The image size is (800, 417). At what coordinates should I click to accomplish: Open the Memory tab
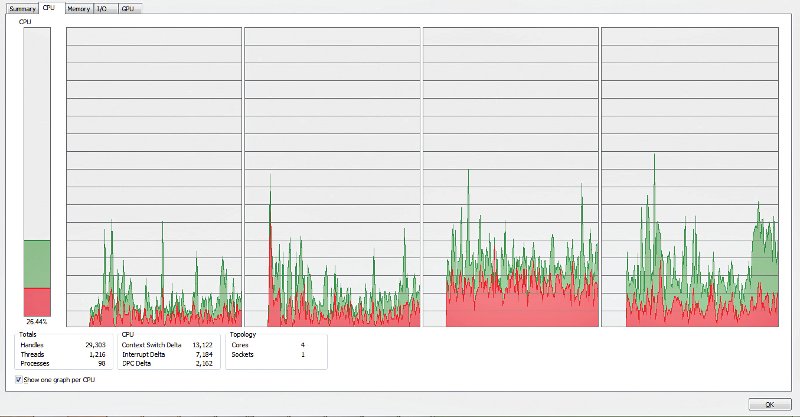[x=78, y=8]
